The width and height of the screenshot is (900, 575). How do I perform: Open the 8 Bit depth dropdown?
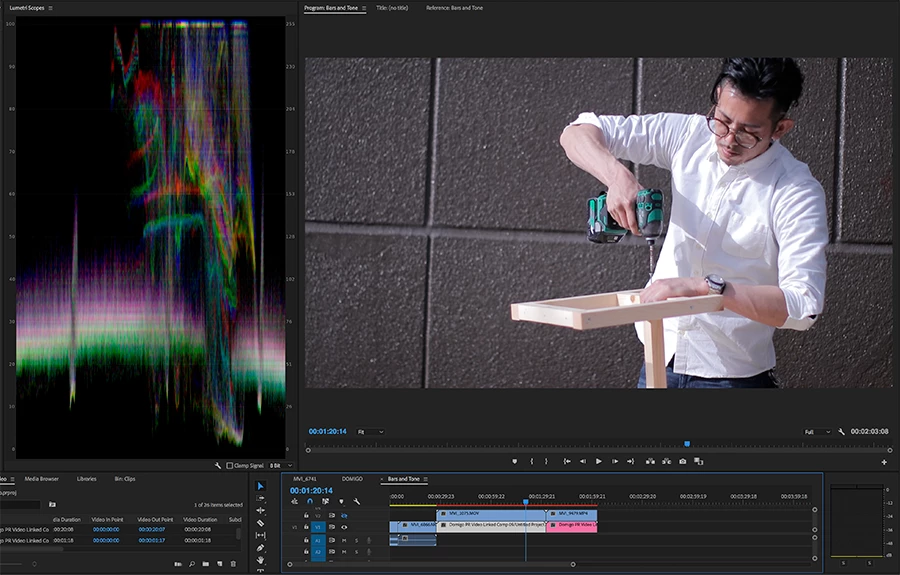(281, 465)
